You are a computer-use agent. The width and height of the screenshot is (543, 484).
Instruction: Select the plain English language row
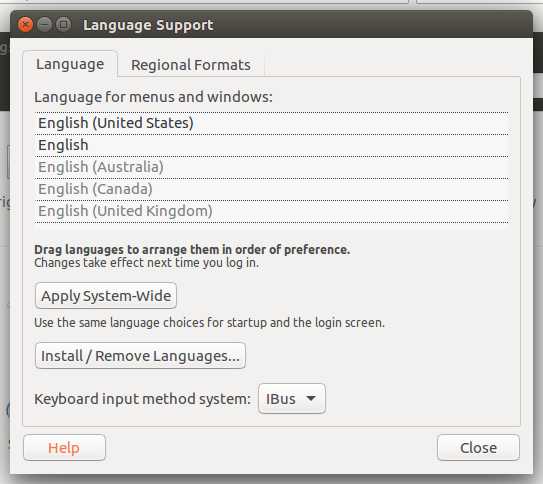[272, 145]
